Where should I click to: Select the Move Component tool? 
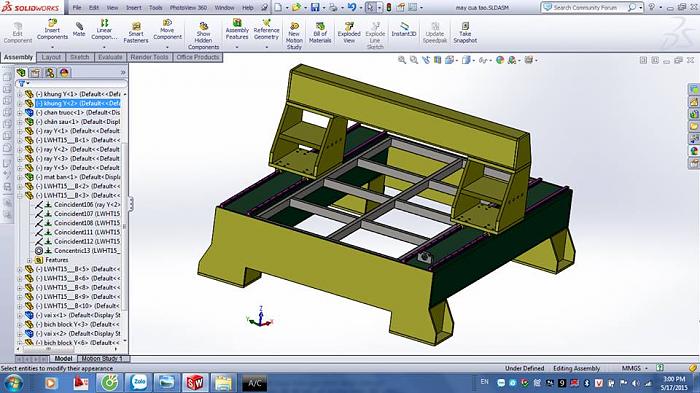coord(167,30)
